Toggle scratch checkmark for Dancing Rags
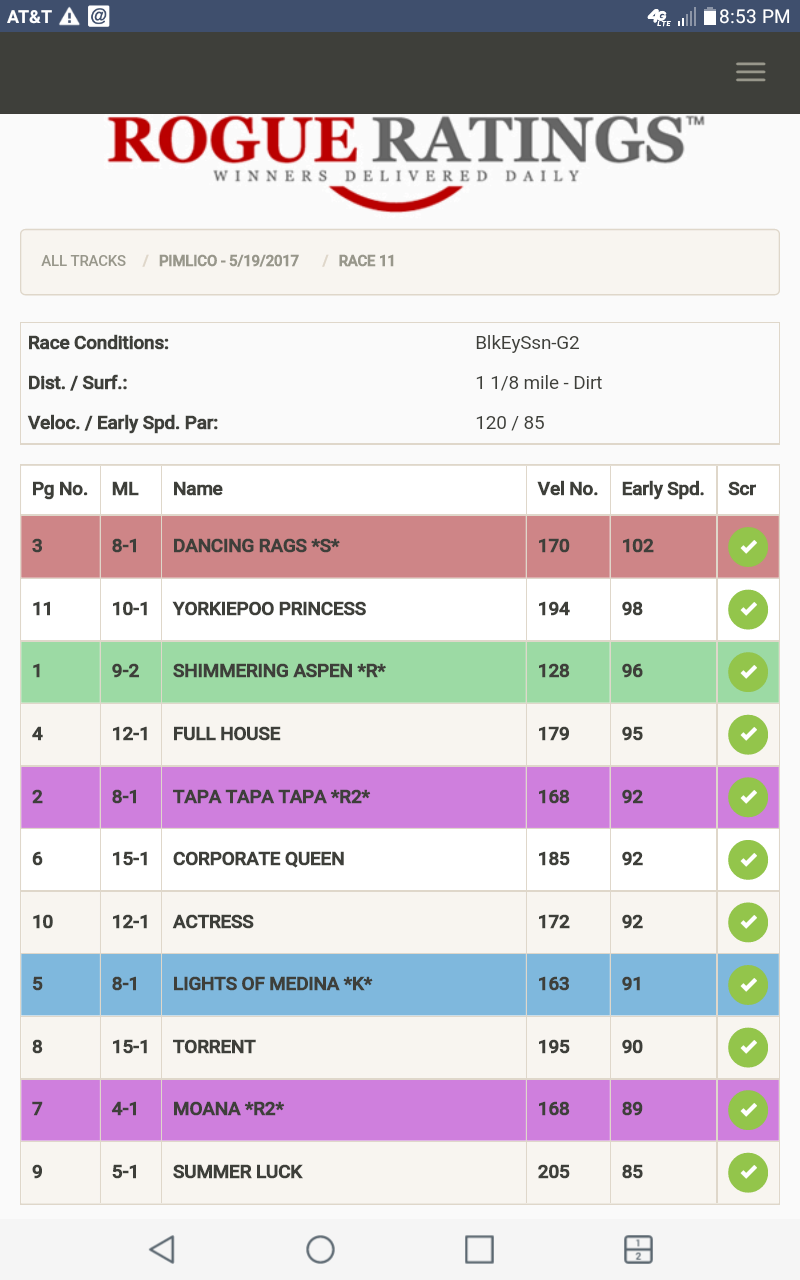The image size is (800, 1280). (748, 546)
